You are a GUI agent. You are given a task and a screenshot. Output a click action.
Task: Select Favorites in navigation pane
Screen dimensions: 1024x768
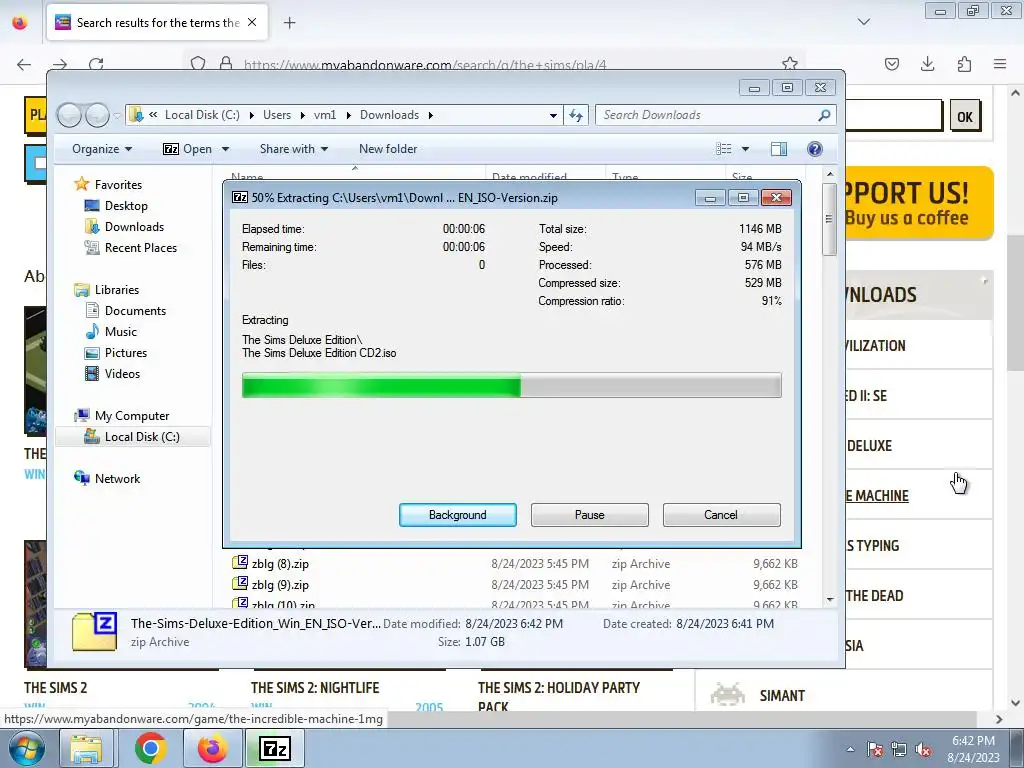(x=118, y=185)
